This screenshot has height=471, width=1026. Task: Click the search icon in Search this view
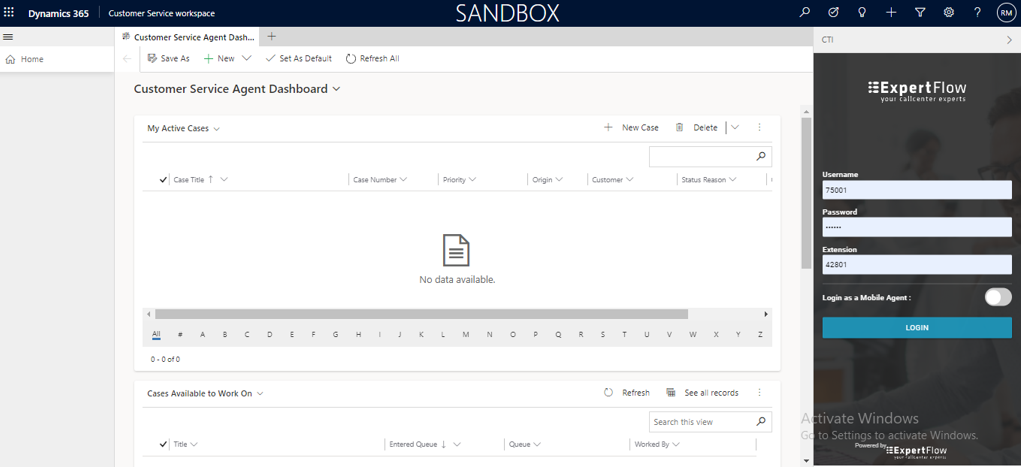tap(761, 422)
